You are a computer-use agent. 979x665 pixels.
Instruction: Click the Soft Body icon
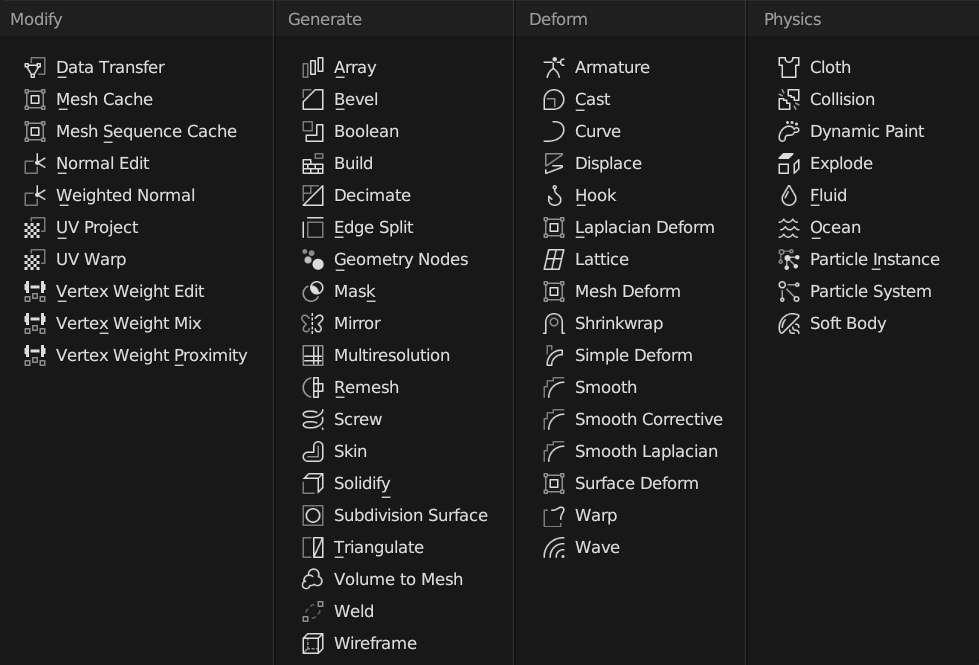(789, 323)
